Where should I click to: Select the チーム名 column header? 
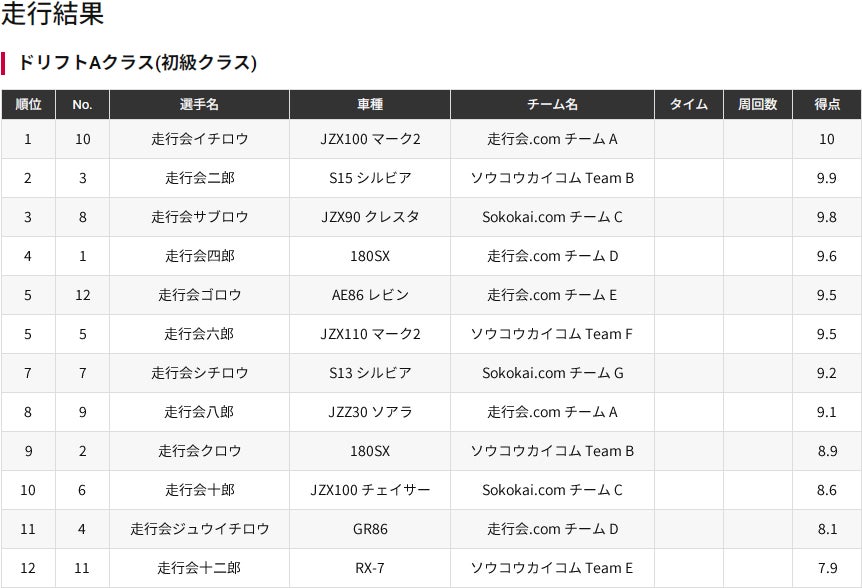pos(552,104)
